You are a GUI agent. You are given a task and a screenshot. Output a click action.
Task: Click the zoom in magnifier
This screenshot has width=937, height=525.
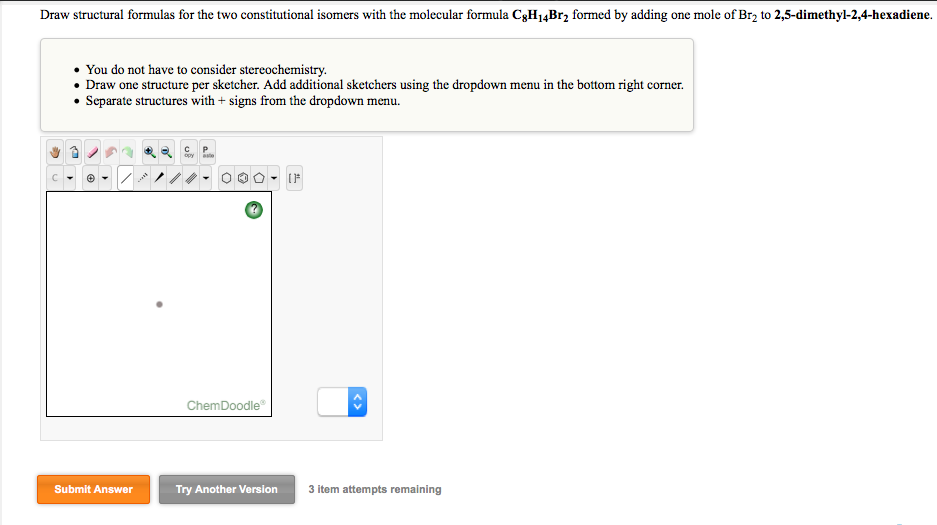pyautogui.click(x=149, y=153)
